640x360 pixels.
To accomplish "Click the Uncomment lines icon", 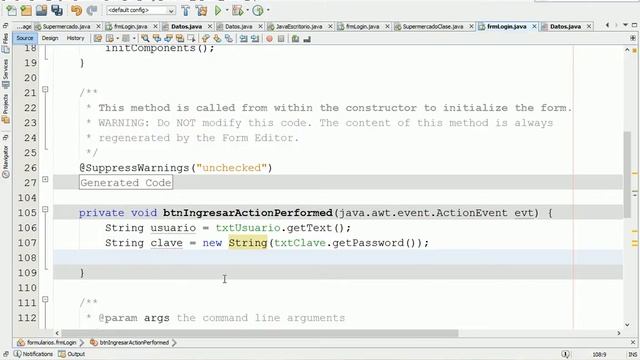I will coord(307,39).
